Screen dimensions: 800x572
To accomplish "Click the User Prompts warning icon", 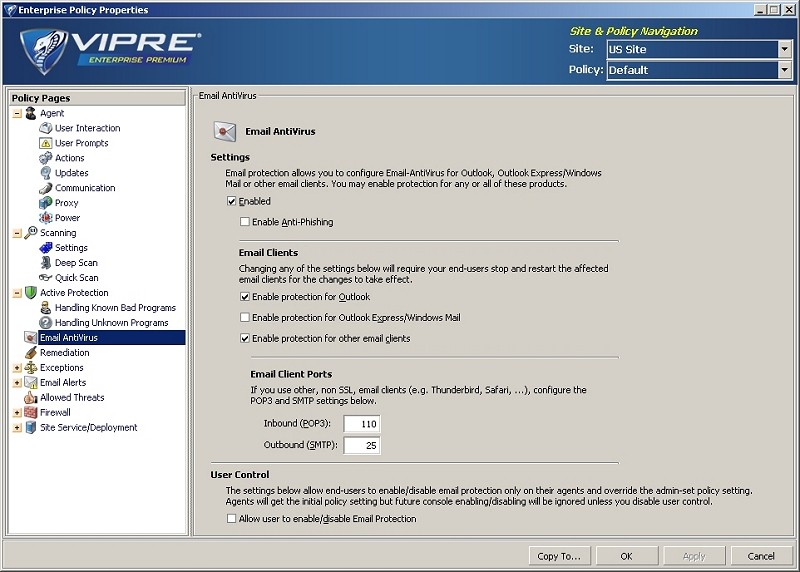I will click(x=45, y=143).
